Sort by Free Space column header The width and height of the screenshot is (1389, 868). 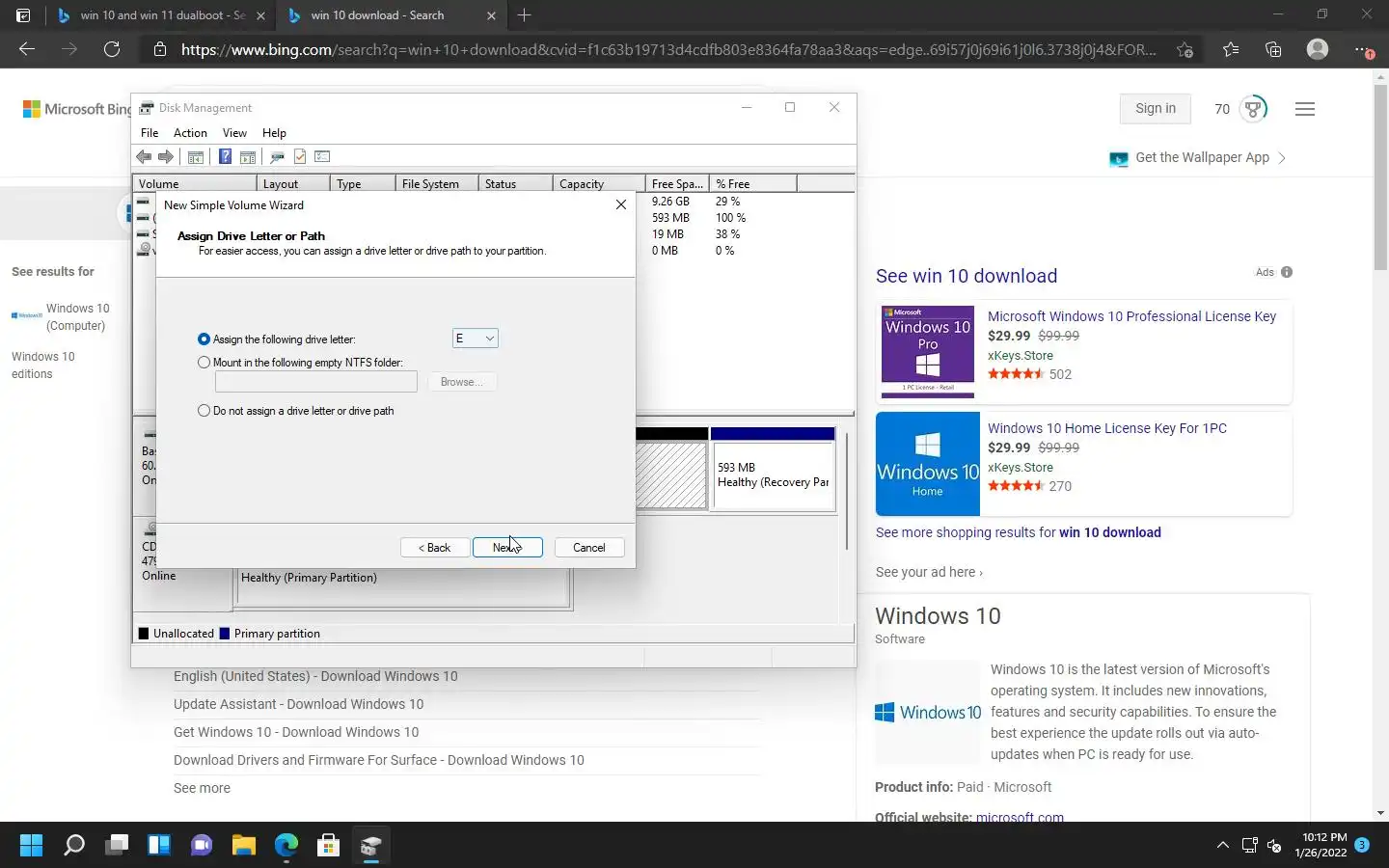point(677,183)
